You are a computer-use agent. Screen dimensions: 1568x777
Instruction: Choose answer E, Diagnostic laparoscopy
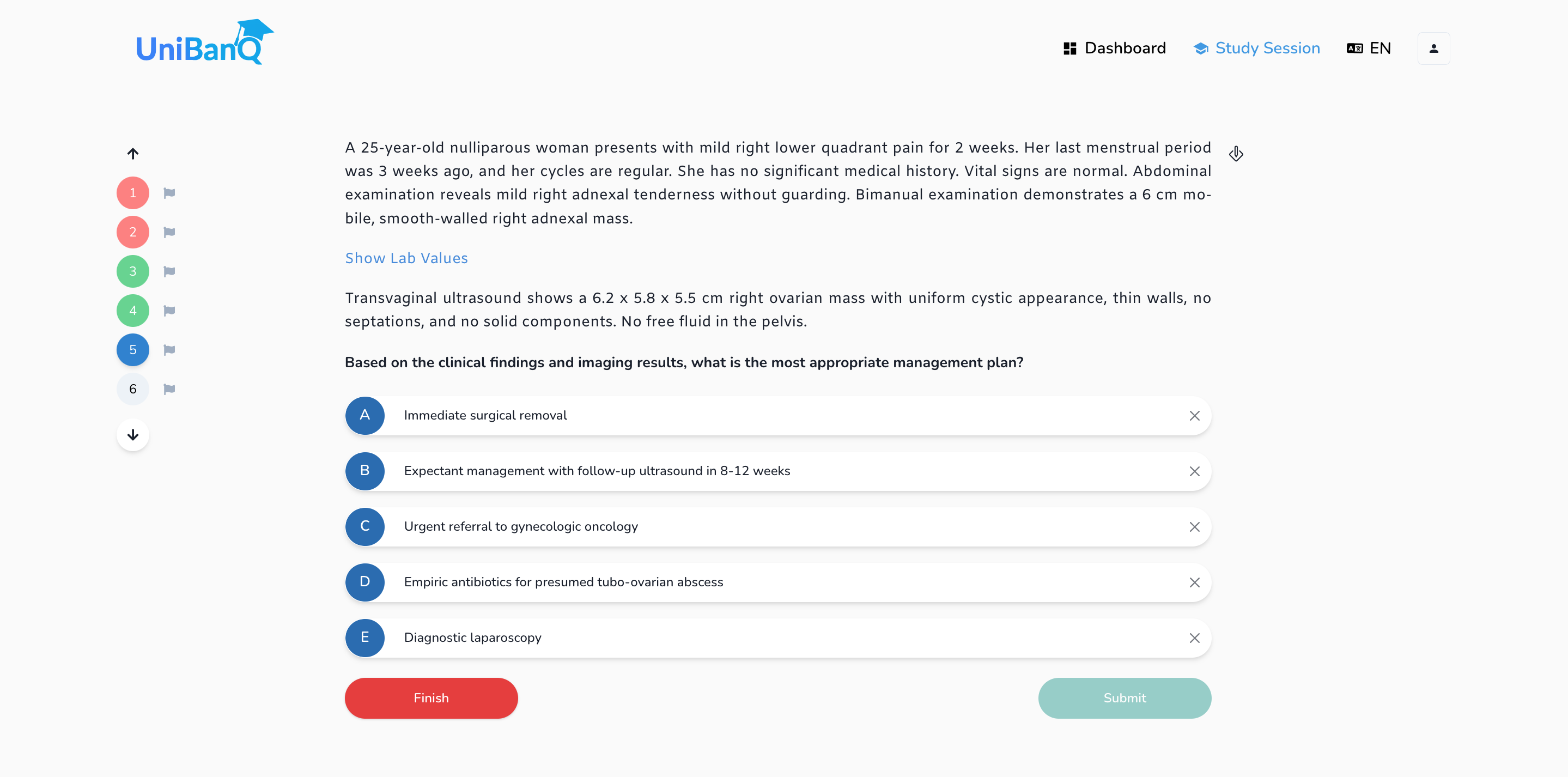(778, 638)
